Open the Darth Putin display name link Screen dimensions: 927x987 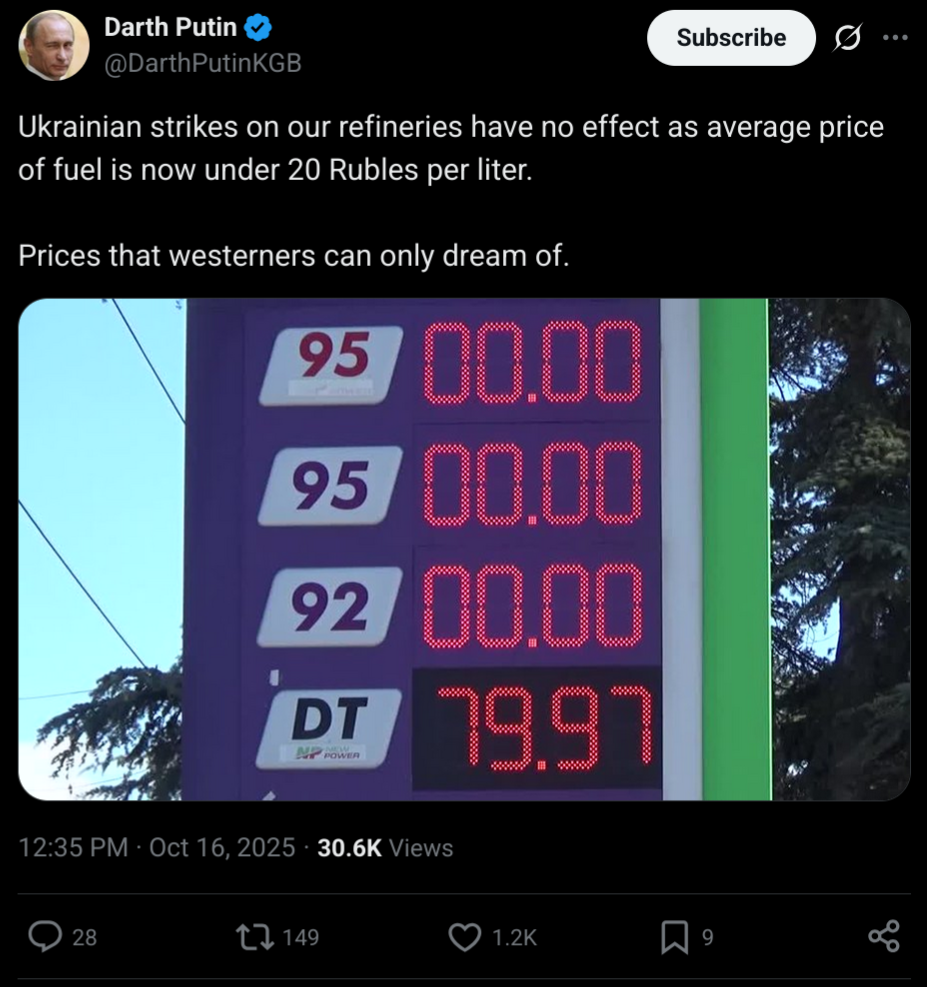point(170,28)
